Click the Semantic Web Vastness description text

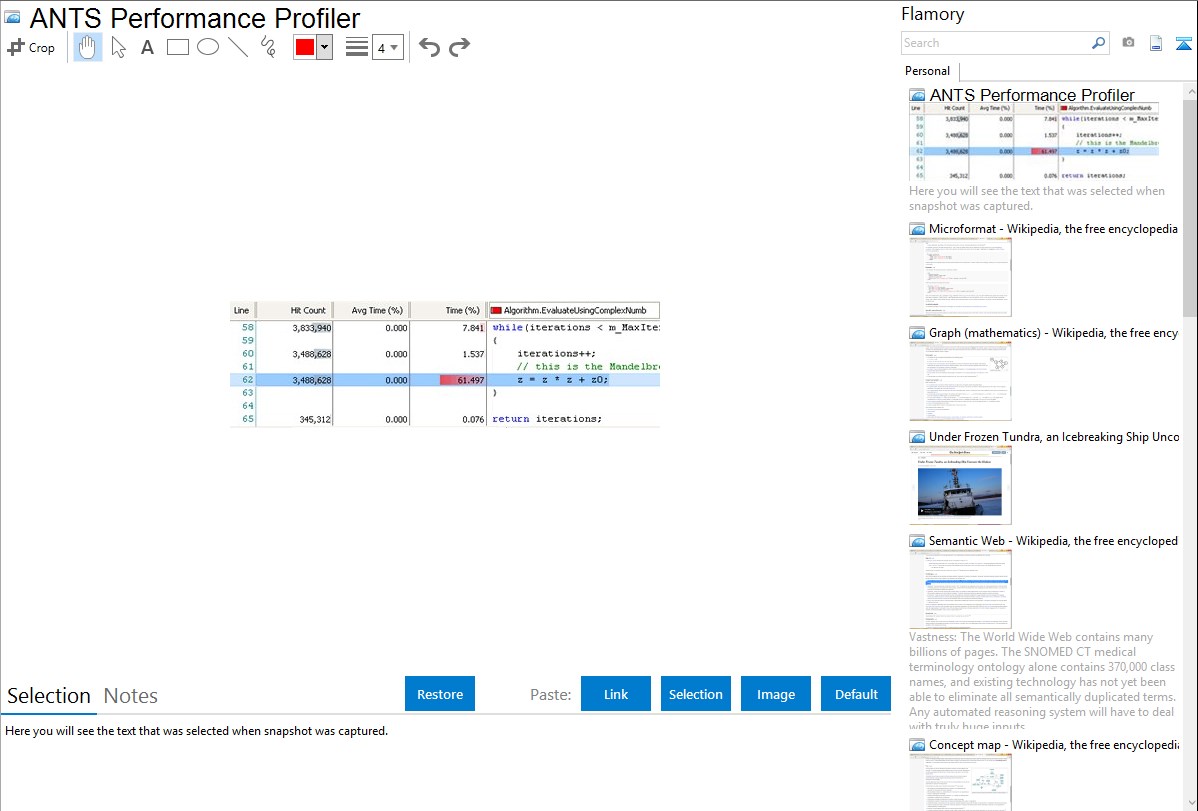click(x=1042, y=681)
